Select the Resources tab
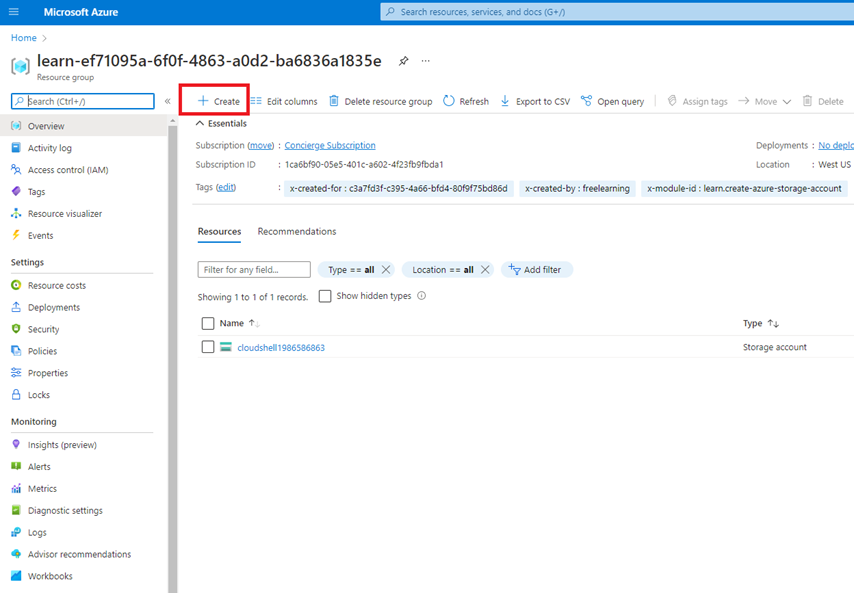The image size is (854, 593). click(219, 231)
